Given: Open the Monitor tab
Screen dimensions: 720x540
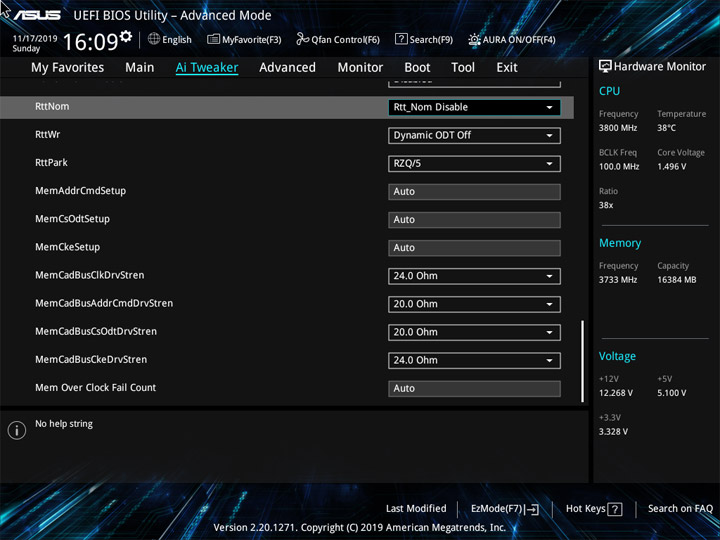Looking at the screenshot, I should tap(360, 68).
